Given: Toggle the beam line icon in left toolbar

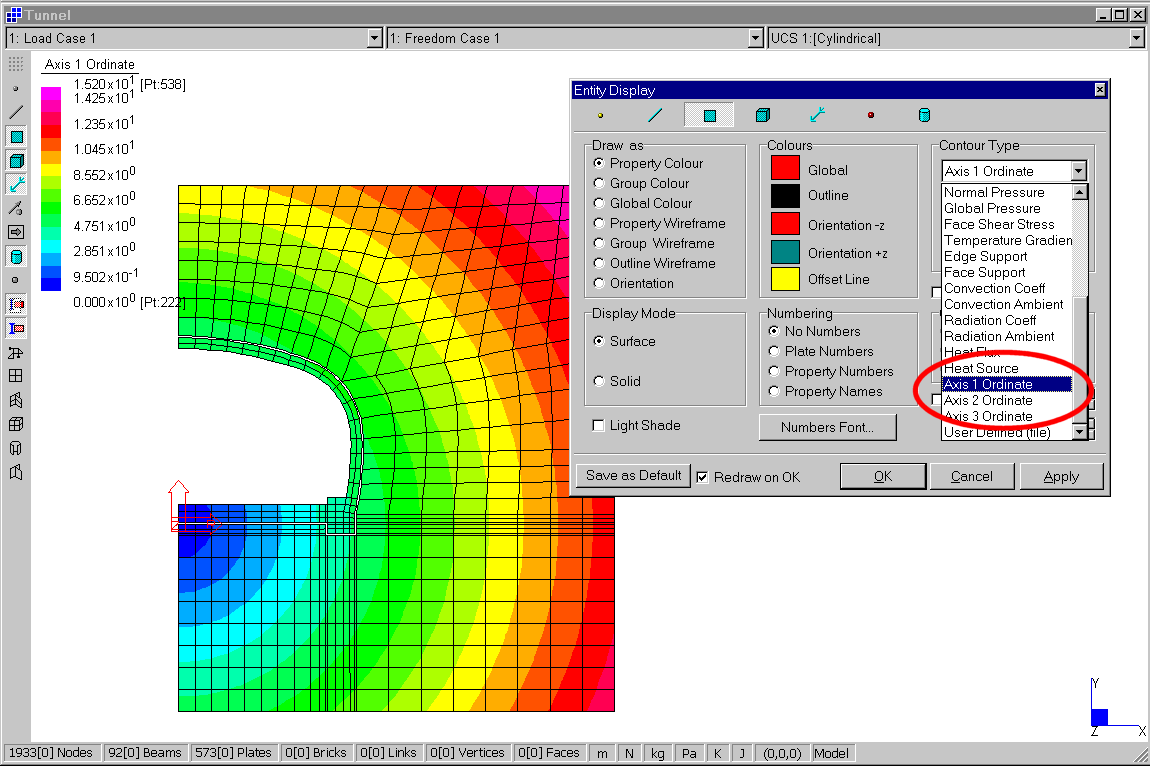Looking at the screenshot, I should click(x=16, y=112).
